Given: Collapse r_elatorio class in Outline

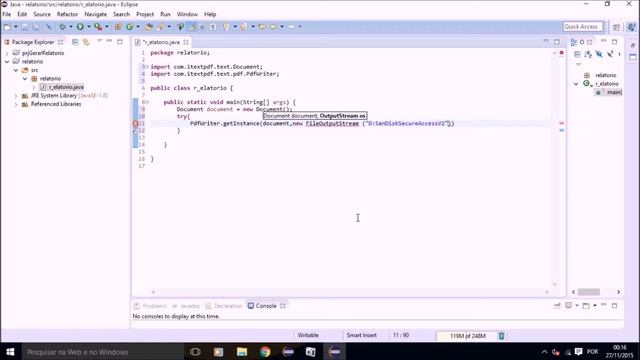Looking at the screenshot, I should pos(576,84).
